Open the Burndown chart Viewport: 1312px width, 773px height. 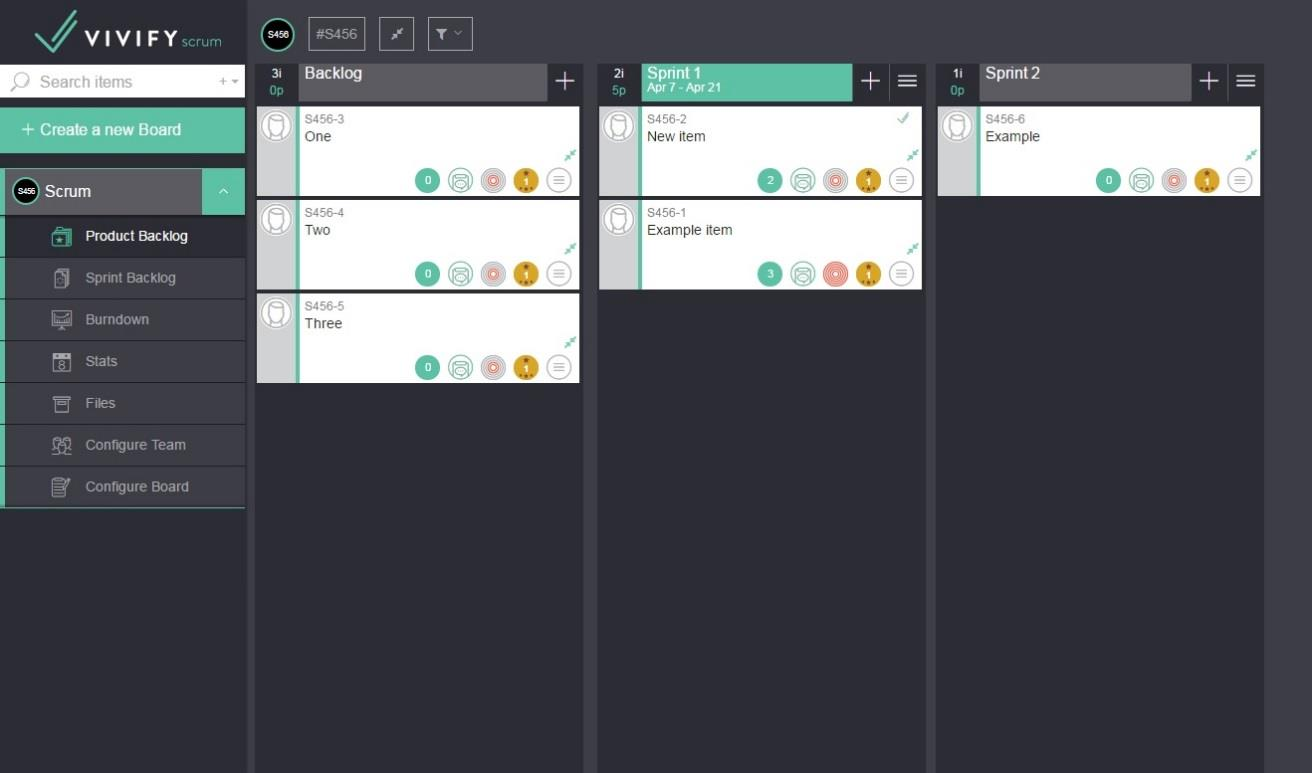pos(125,320)
